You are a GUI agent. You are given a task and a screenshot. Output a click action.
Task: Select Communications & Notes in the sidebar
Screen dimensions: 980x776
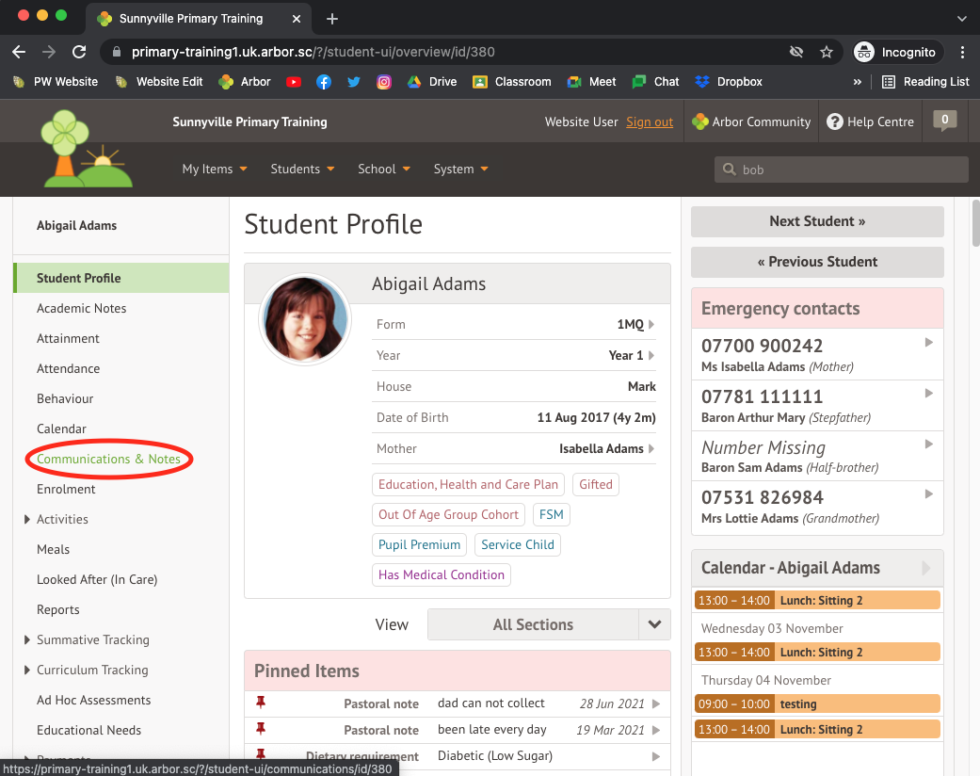108,459
